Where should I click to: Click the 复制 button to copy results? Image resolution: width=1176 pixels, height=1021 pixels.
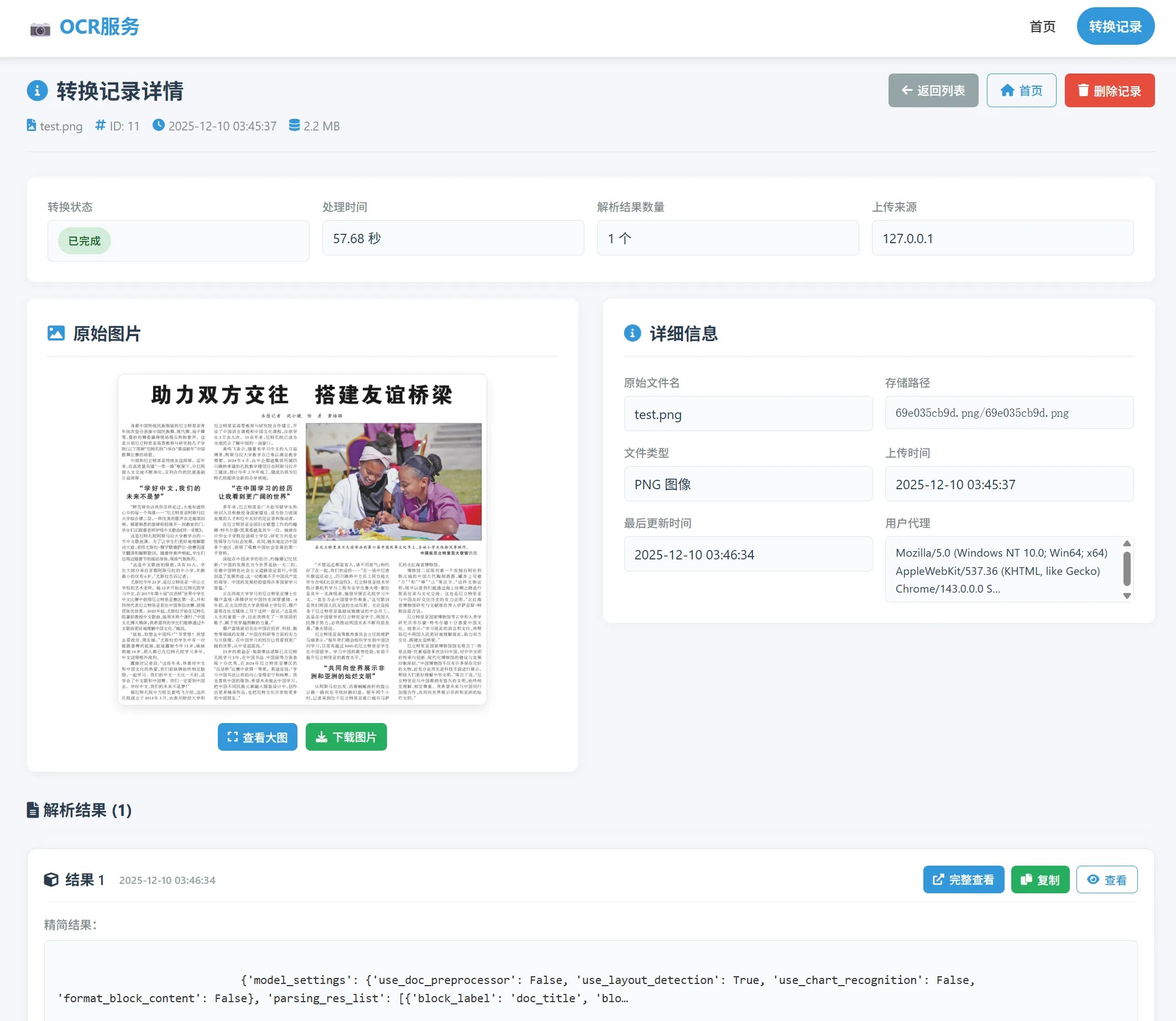click(x=1040, y=879)
